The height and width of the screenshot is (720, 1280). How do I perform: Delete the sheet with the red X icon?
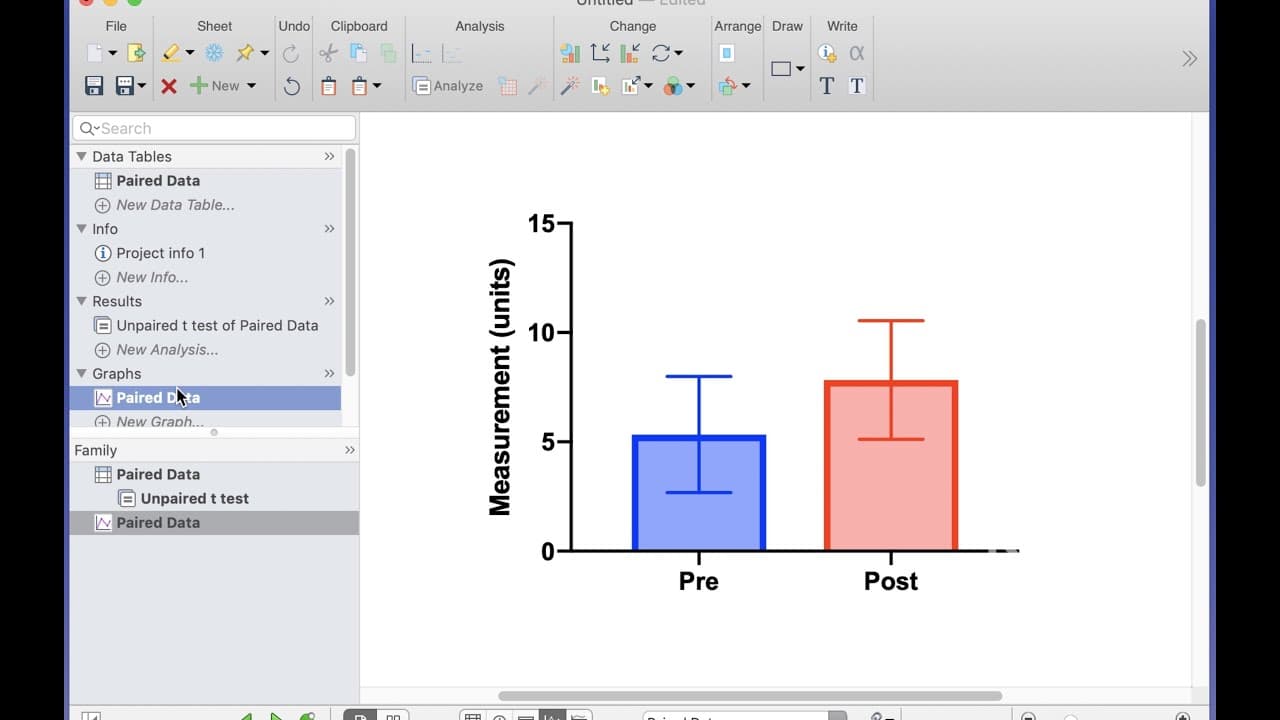pos(169,86)
